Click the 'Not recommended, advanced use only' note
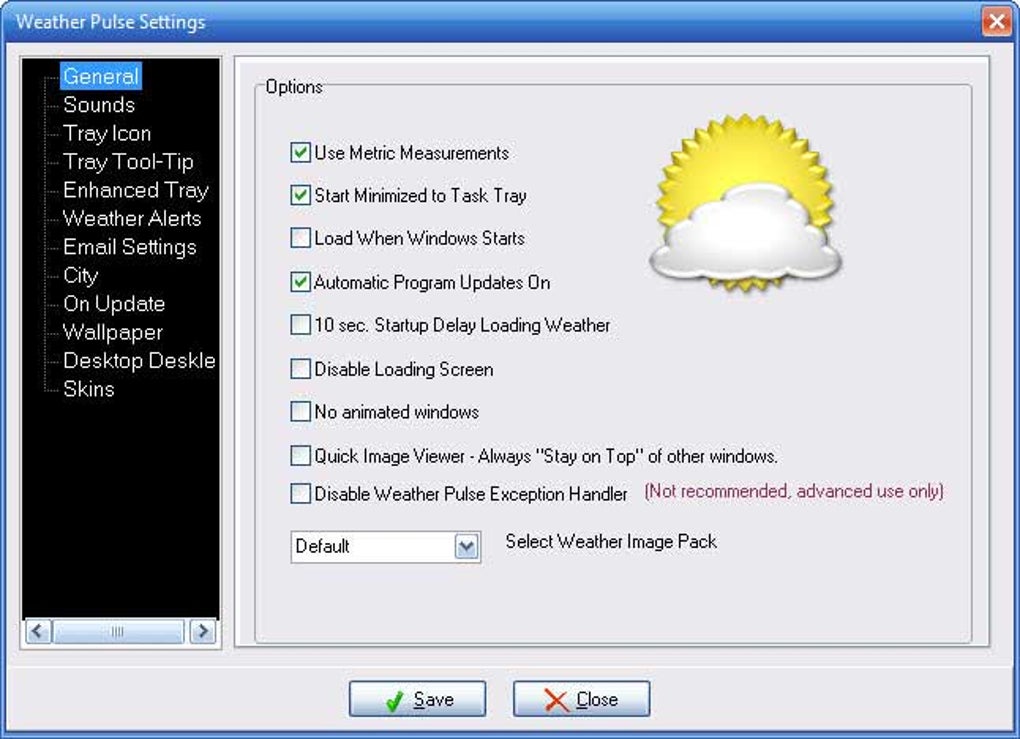Screen dimensions: 1020x739 click(794, 491)
